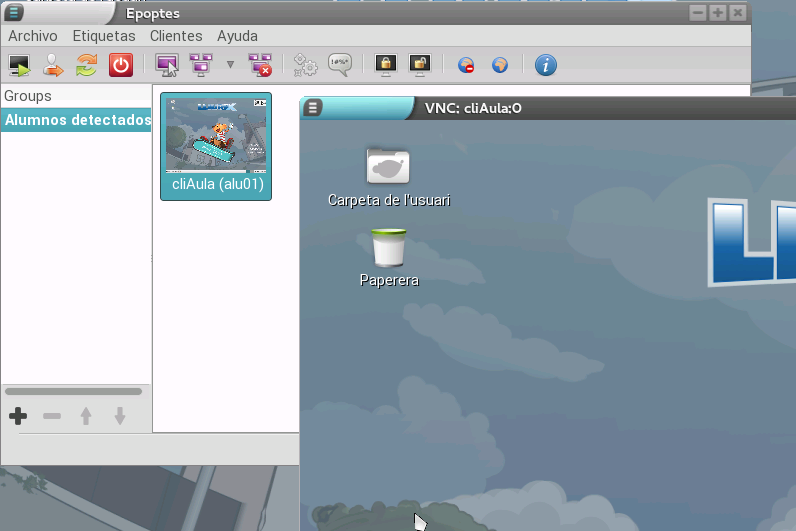
Task: Click the monitor user screen icon
Action: click(x=167, y=66)
